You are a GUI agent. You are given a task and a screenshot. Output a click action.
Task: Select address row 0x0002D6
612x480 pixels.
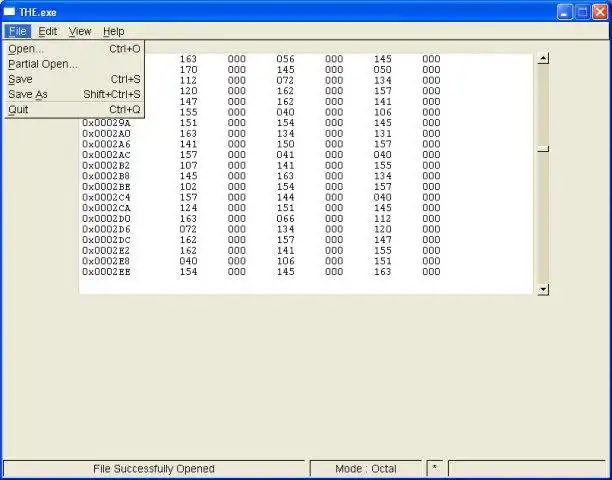[x=106, y=229]
